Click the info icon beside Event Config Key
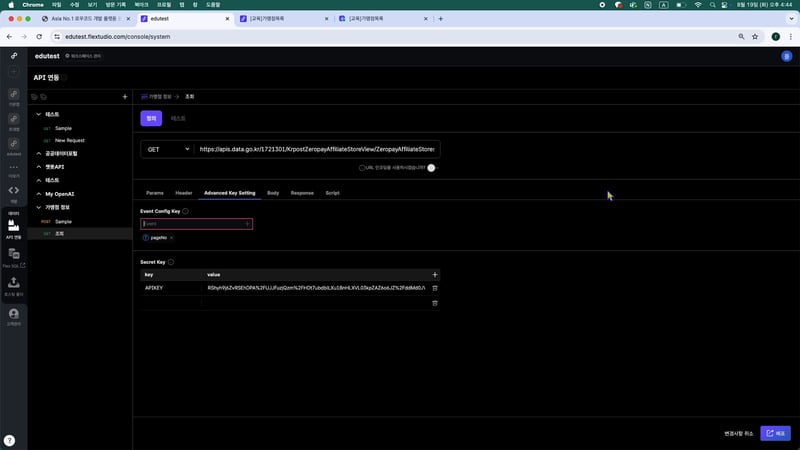 click(186, 211)
